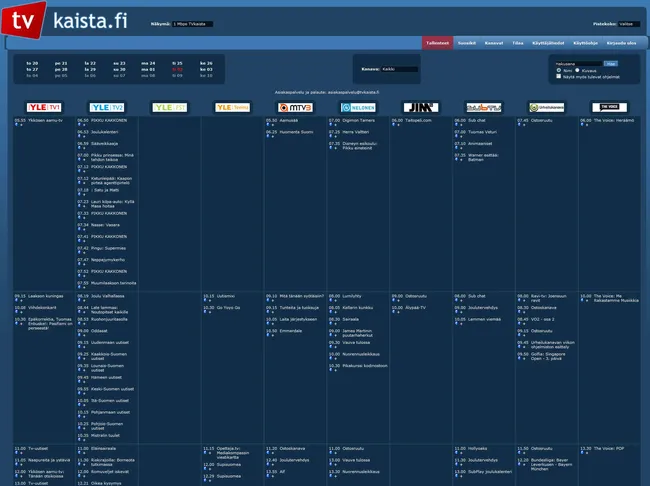Click blue icon under The Voice: Heräämö
Viewport: 650px width, 486px height.
pos(582,125)
